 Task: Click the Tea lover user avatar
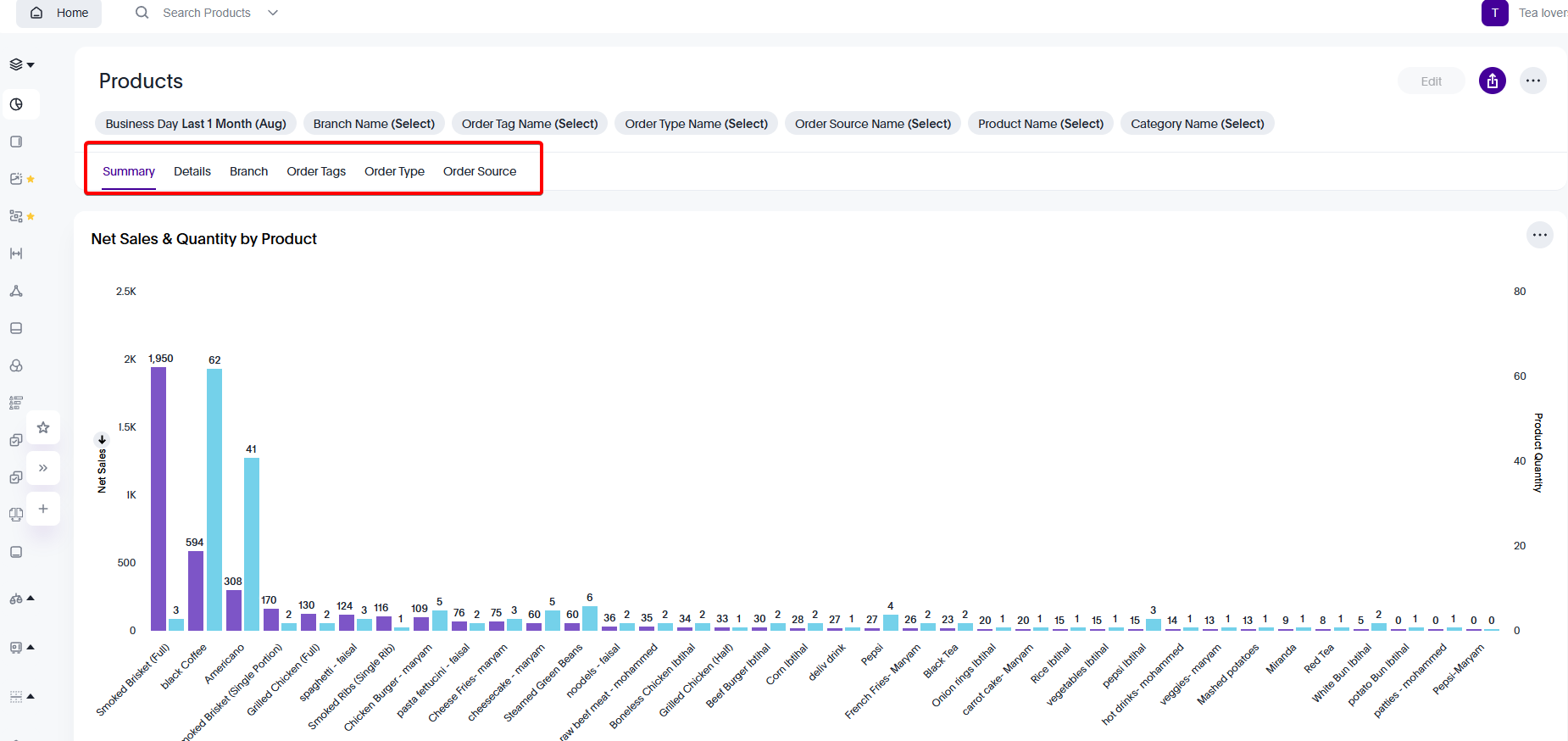(1494, 13)
